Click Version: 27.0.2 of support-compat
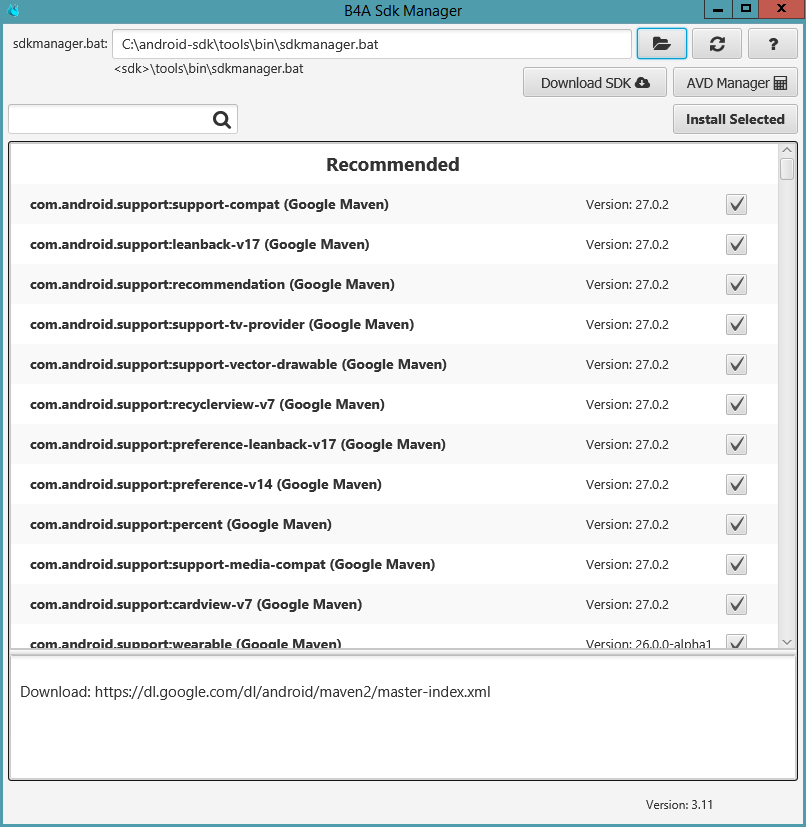Image resolution: width=806 pixels, height=827 pixels. 627,205
